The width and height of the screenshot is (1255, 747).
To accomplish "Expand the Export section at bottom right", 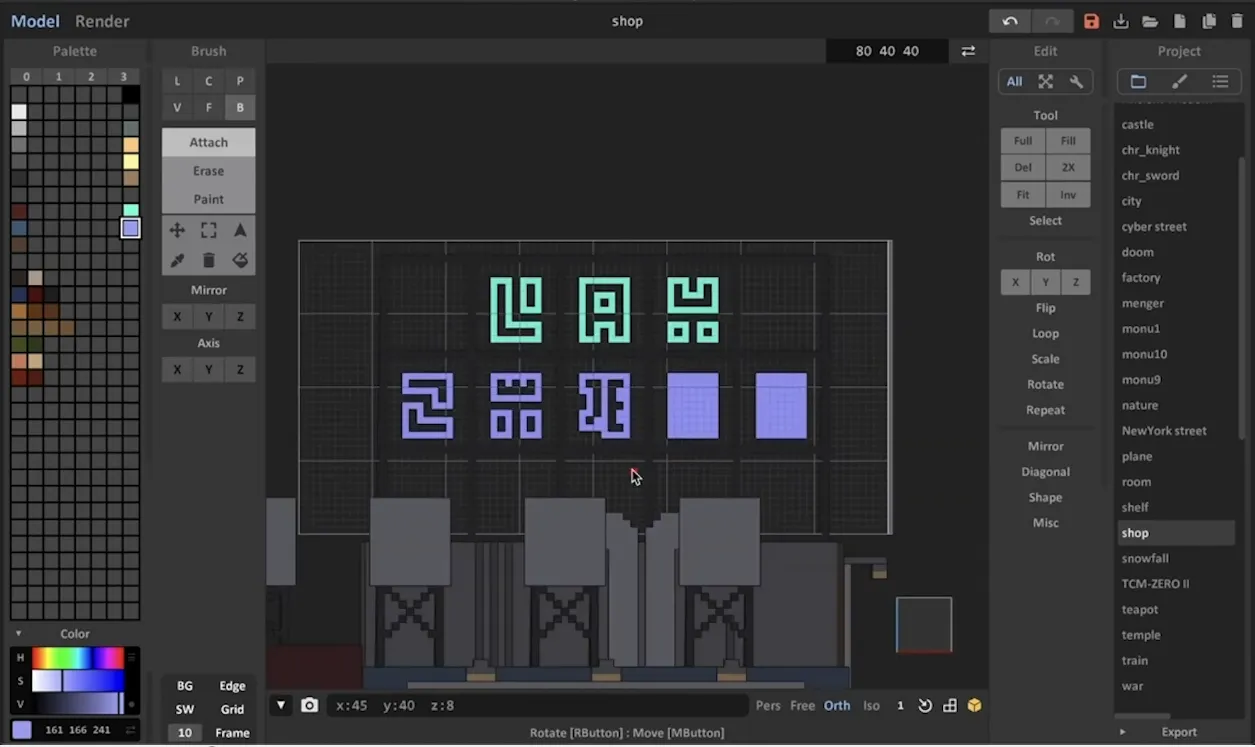I will coord(1179,732).
